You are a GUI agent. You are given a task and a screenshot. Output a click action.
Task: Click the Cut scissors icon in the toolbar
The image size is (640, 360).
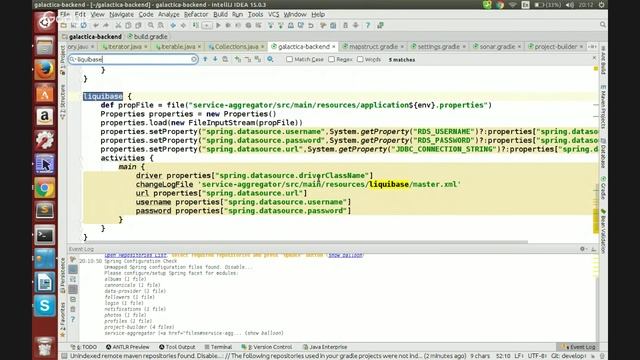point(118,25)
